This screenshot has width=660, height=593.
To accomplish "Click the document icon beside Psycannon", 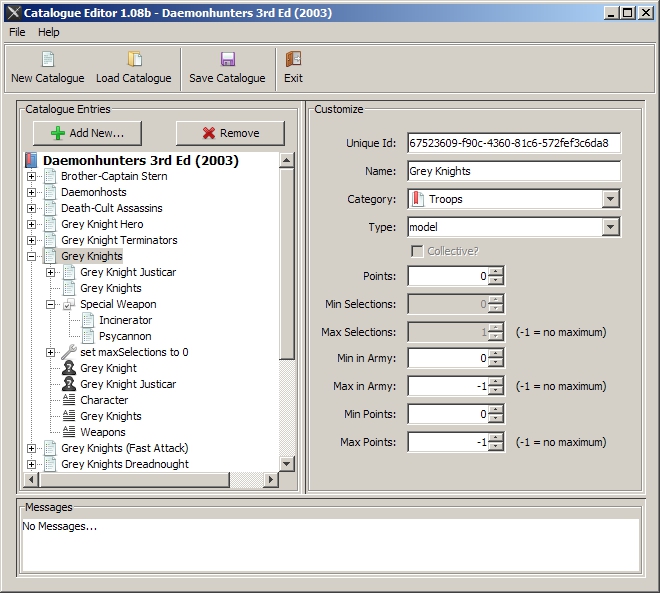I will pos(88,336).
